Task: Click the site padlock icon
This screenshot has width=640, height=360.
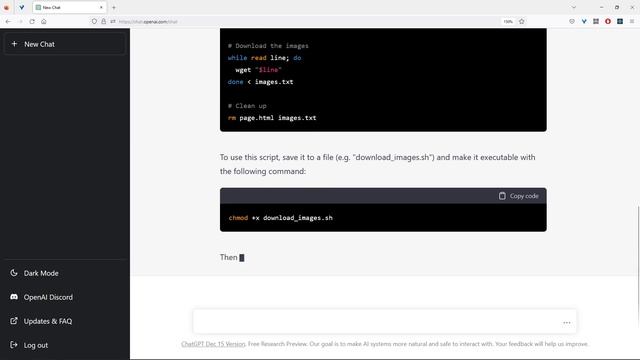Action: (x=104, y=21)
